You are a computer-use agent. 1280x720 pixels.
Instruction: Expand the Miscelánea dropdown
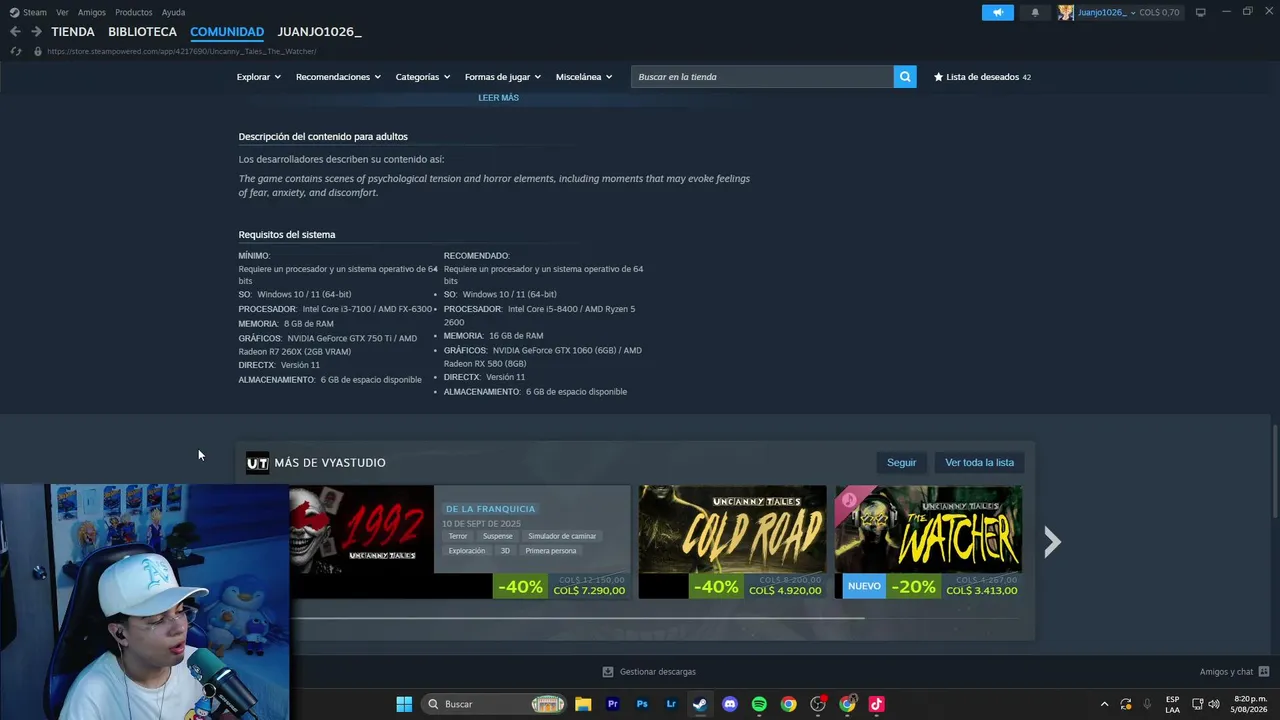point(584,77)
